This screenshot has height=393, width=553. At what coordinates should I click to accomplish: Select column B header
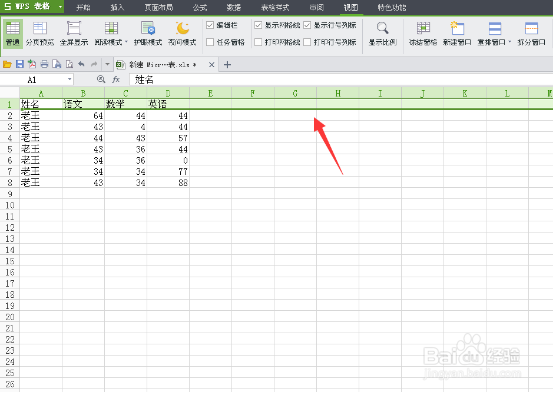tap(83, 93)
